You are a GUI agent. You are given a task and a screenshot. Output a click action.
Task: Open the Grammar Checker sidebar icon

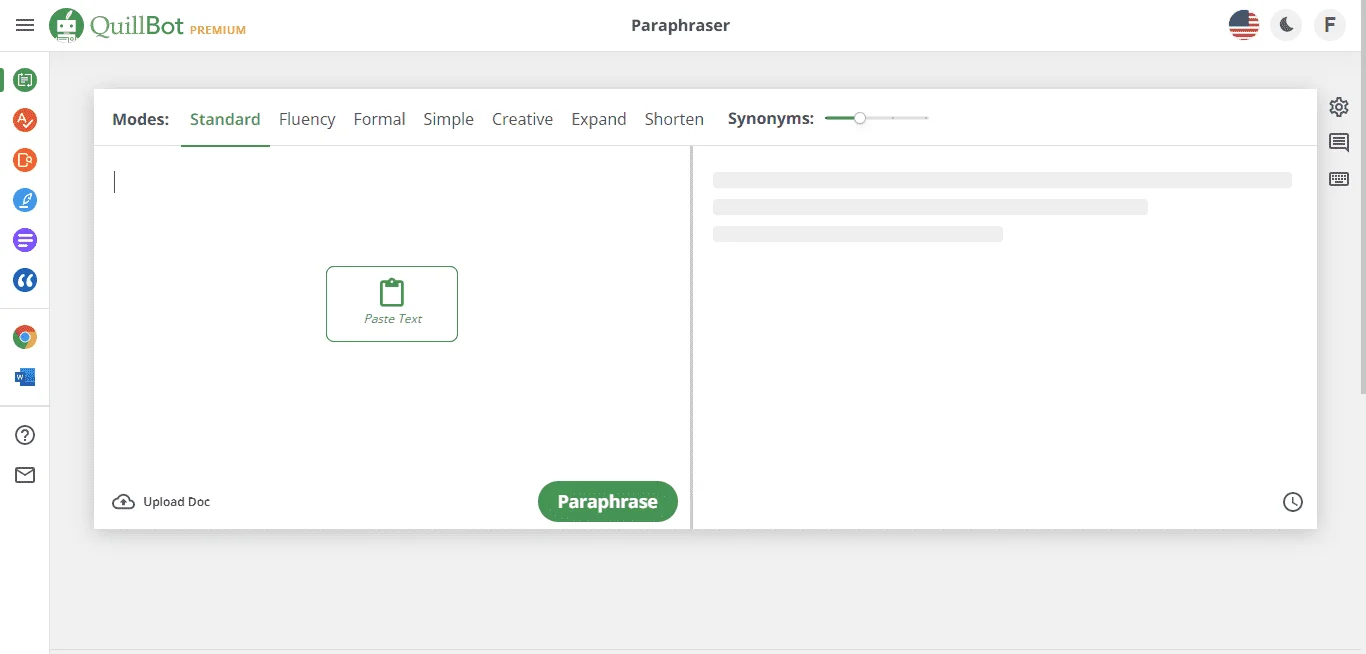point(25,120)
